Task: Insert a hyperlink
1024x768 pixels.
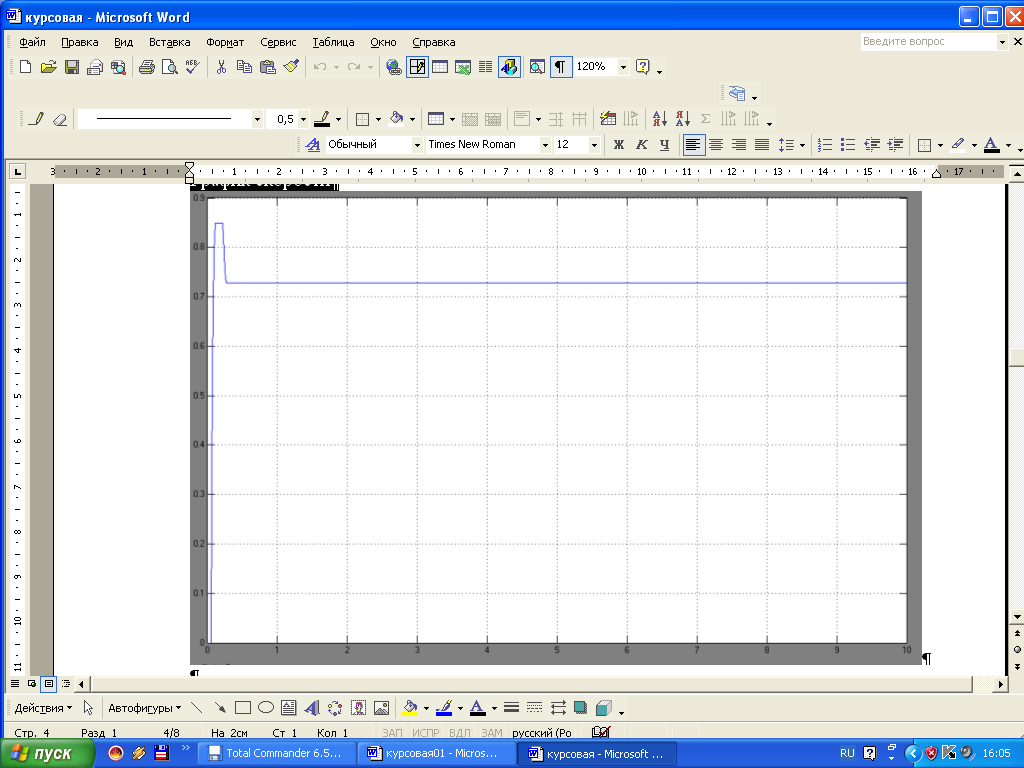Action: click(393, 67)
